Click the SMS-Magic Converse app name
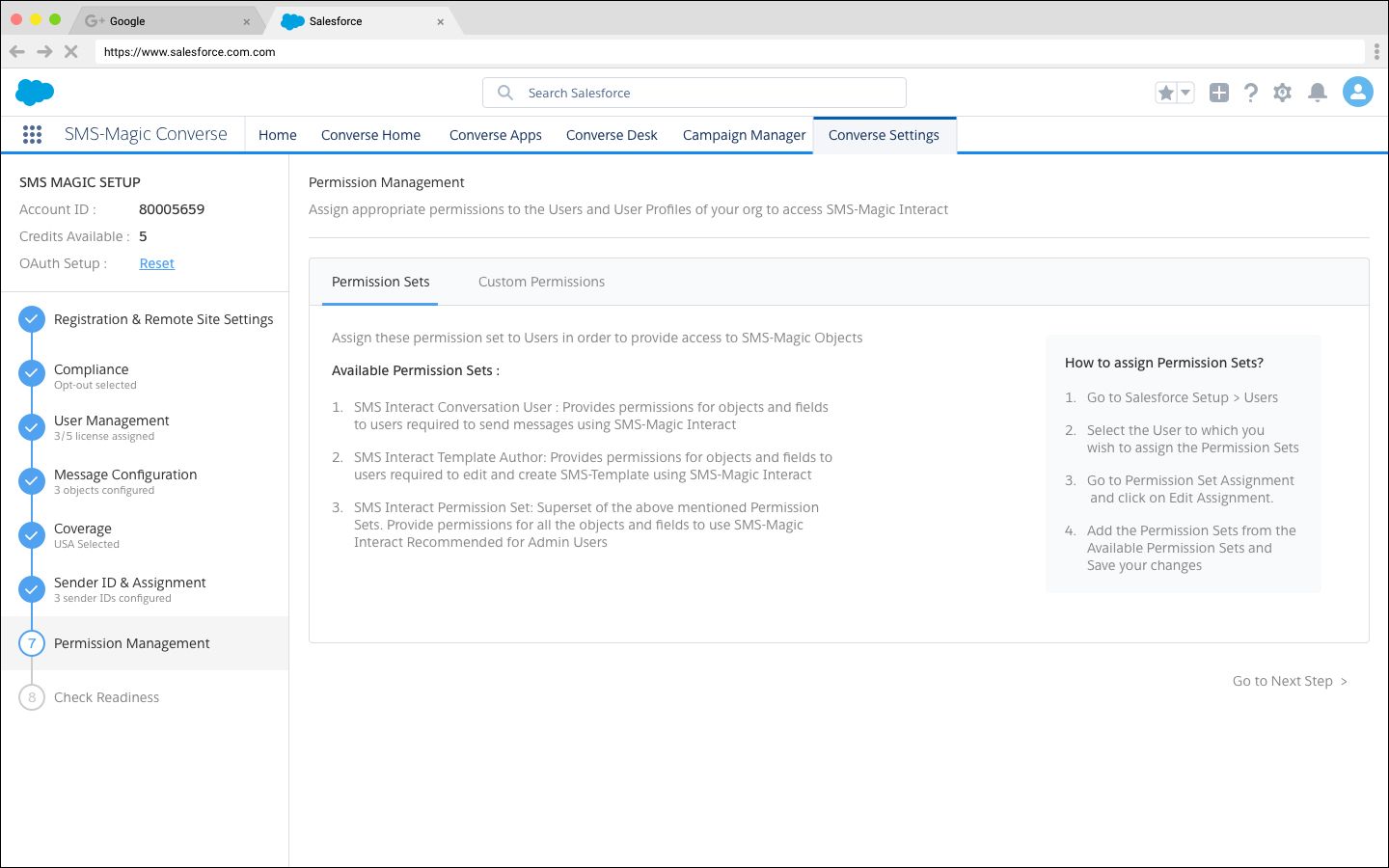Image resolution: width=1389 pixels, height=868 pixels. tap(146, 135)
